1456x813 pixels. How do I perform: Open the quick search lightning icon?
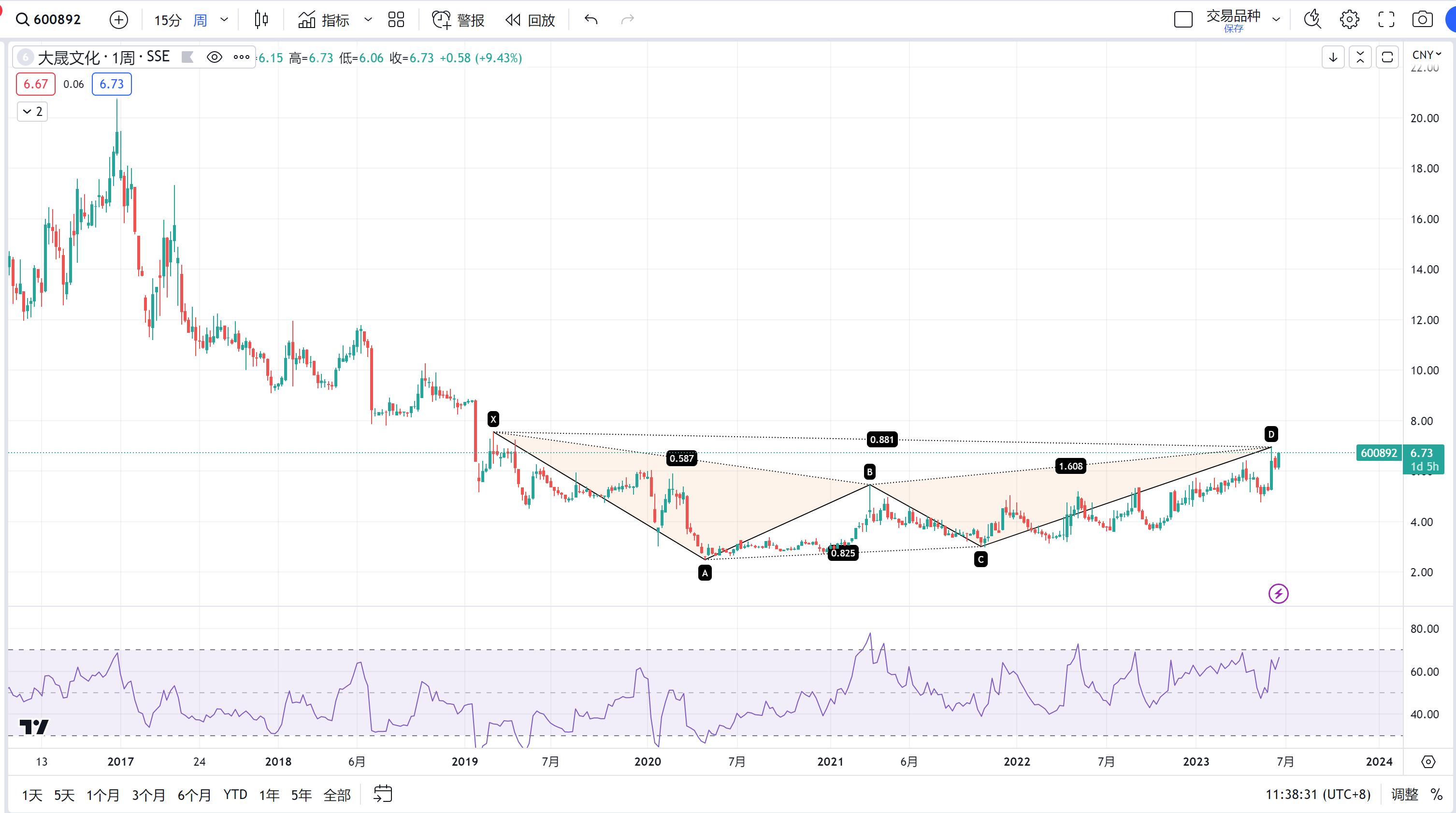coord(1312,20)
